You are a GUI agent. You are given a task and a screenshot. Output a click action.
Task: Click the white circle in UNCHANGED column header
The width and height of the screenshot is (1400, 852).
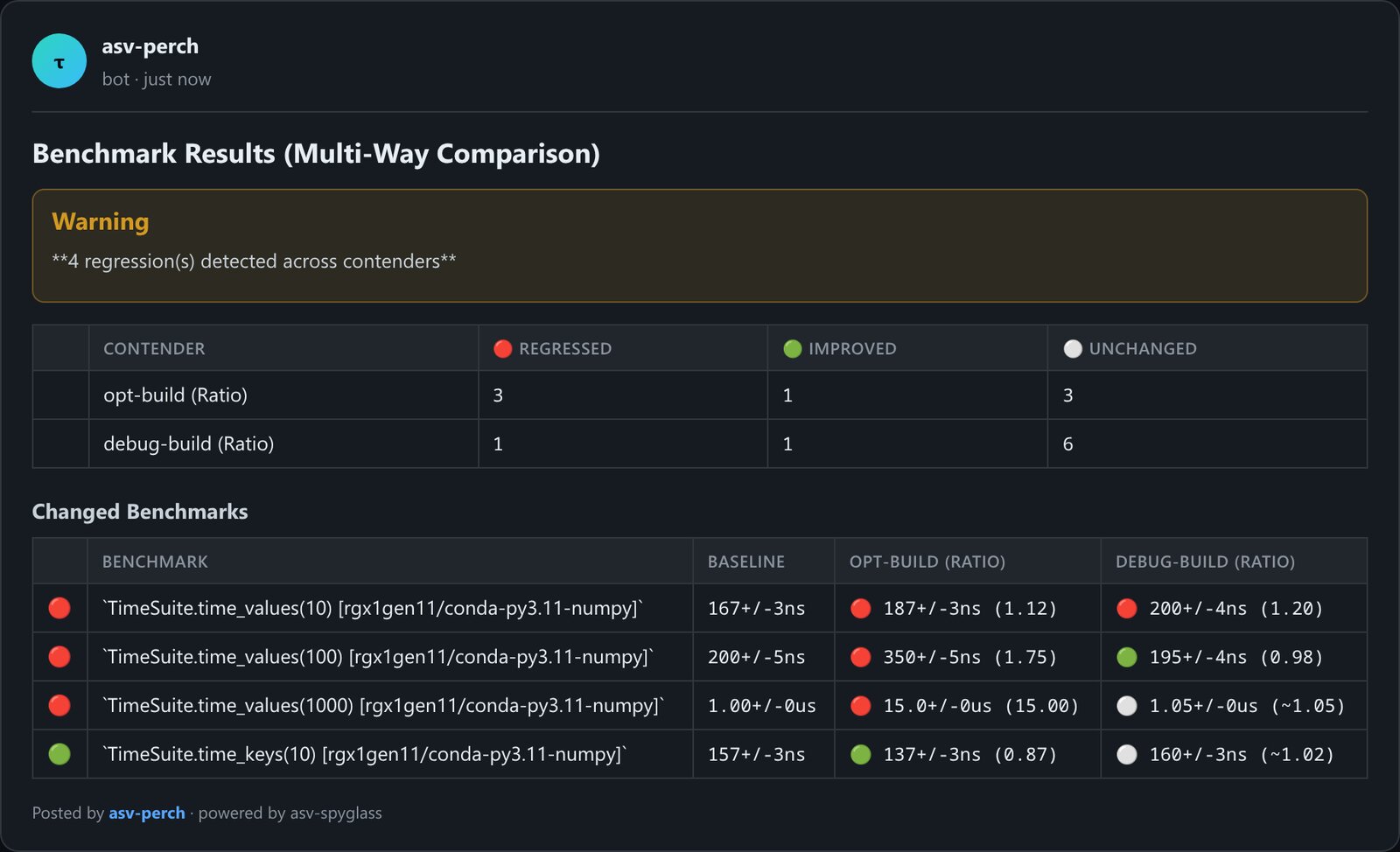tap(1073, 349)
